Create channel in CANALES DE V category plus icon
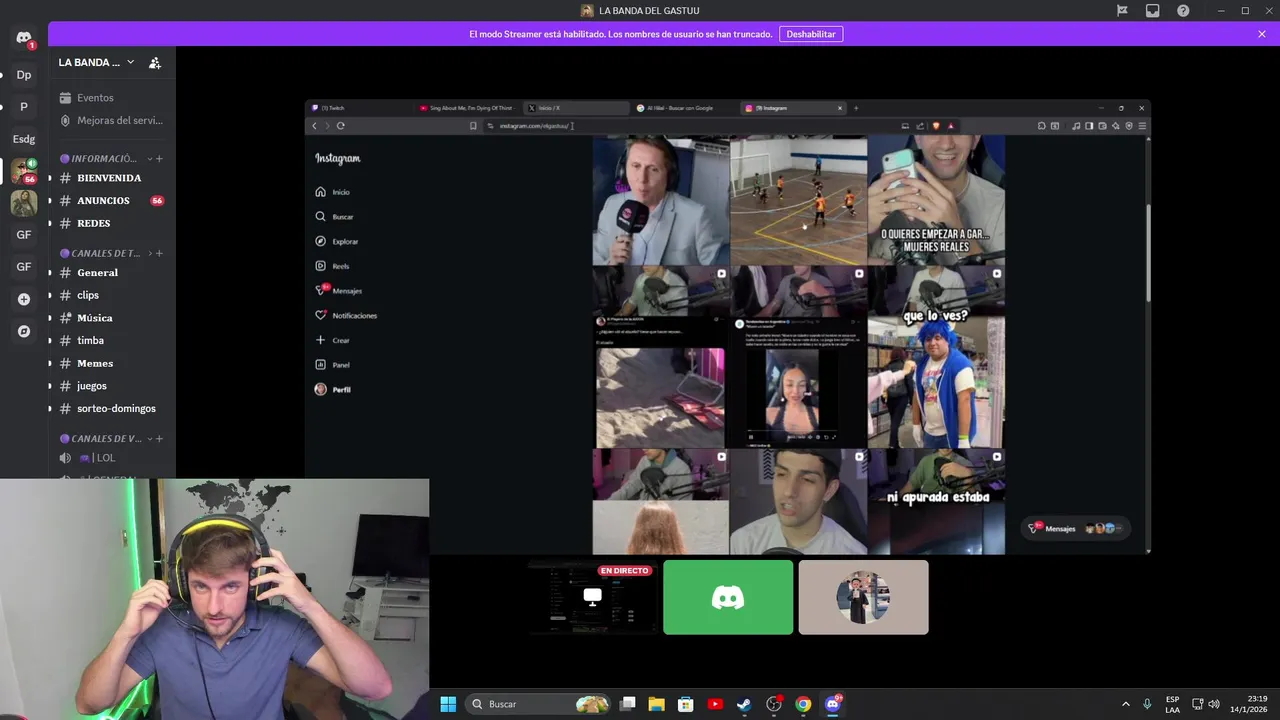Viewport: 1280px width, 720px height. point(159,438)
